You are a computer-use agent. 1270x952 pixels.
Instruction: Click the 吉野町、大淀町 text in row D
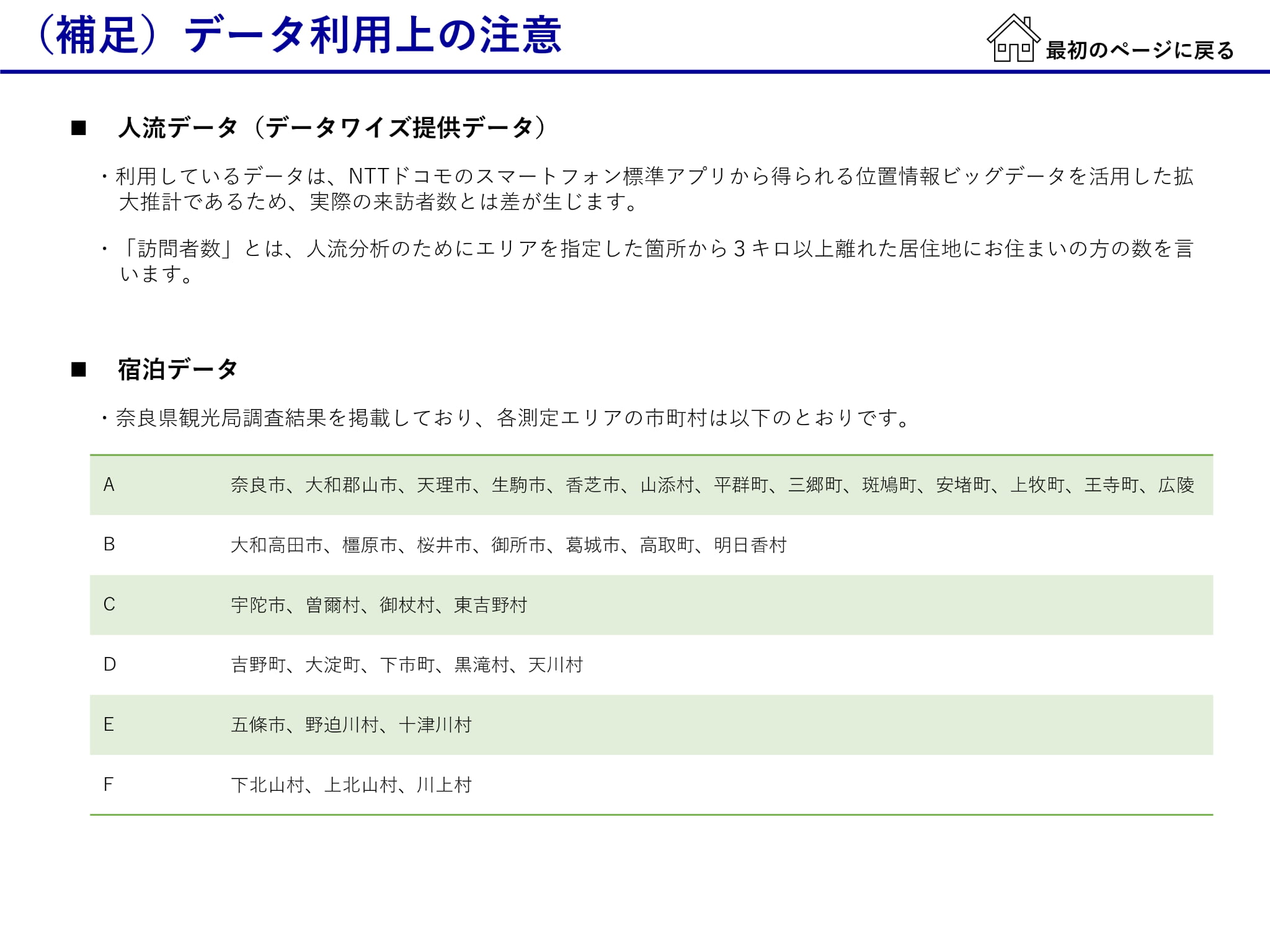click(x=407, y=665)
